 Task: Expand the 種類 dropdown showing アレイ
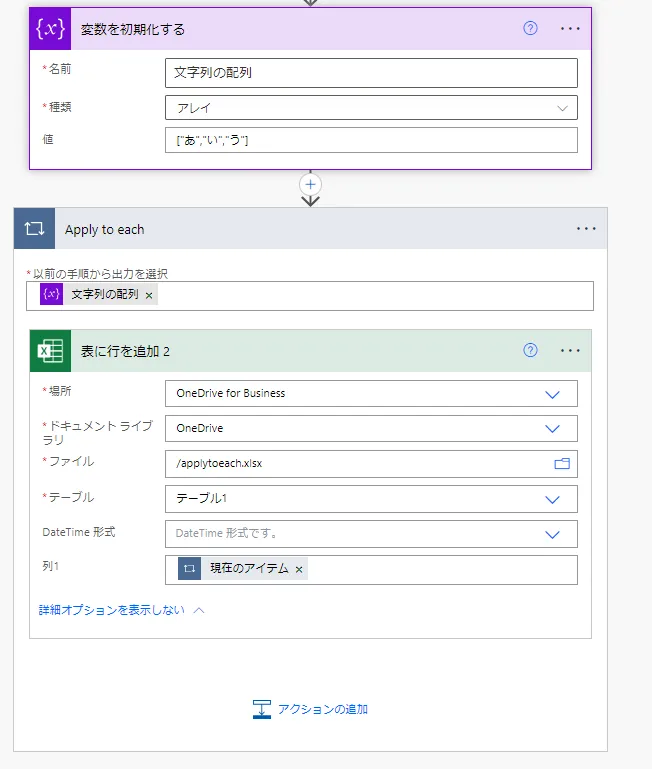click(561, 108)
